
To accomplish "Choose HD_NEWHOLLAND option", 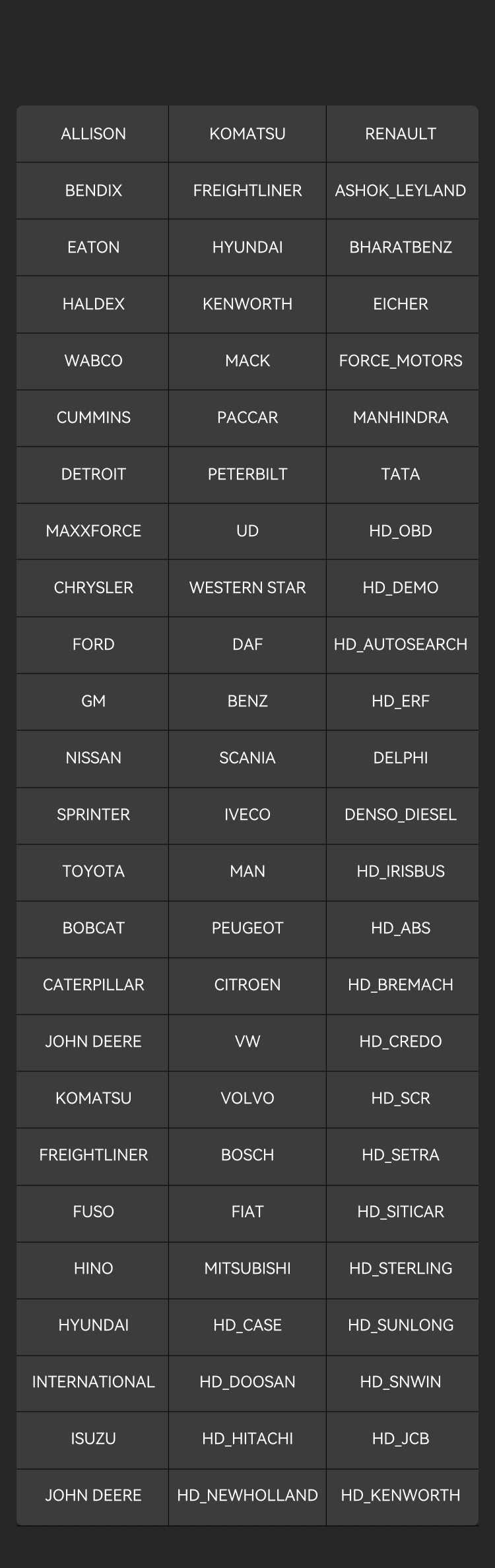I will coord(247,1495).
